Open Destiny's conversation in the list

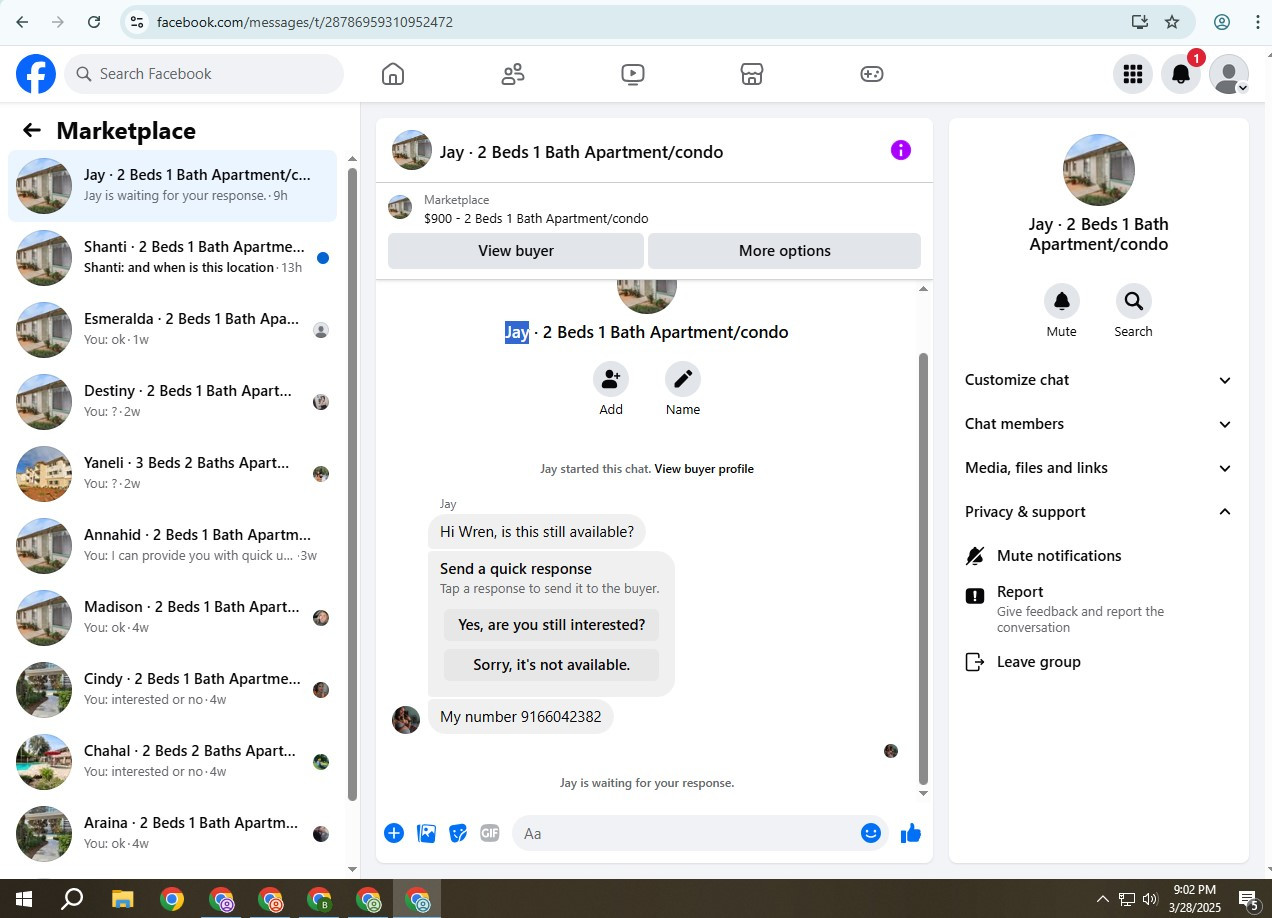173,402
